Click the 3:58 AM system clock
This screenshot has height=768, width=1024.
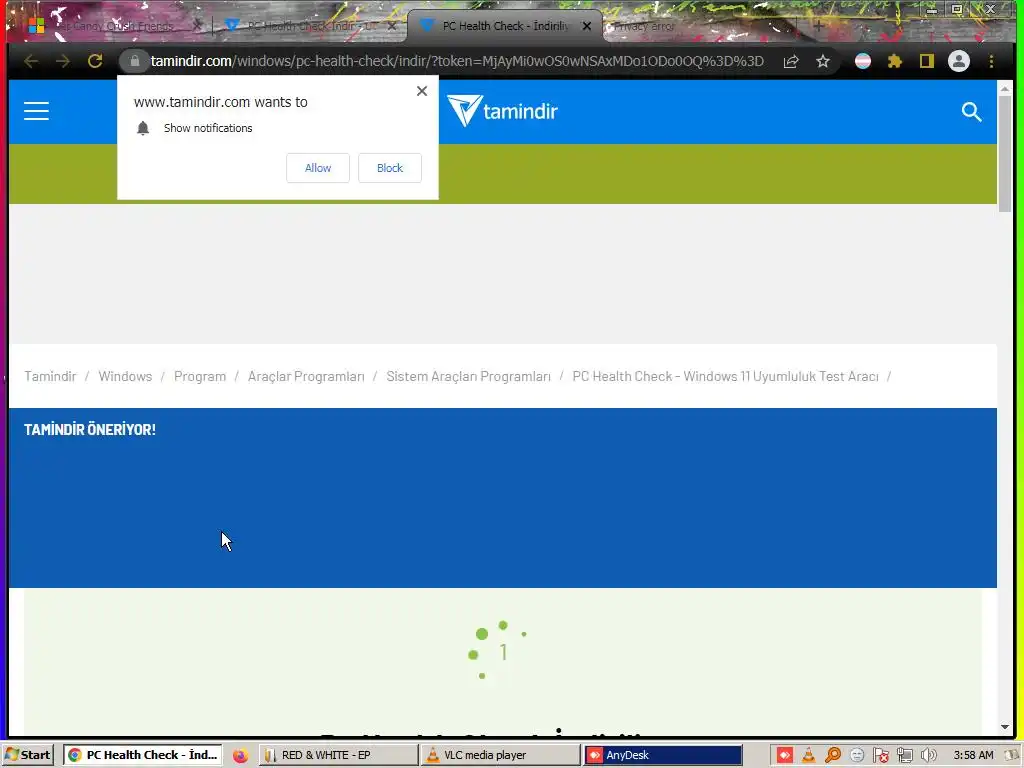[x=973, y=755]
